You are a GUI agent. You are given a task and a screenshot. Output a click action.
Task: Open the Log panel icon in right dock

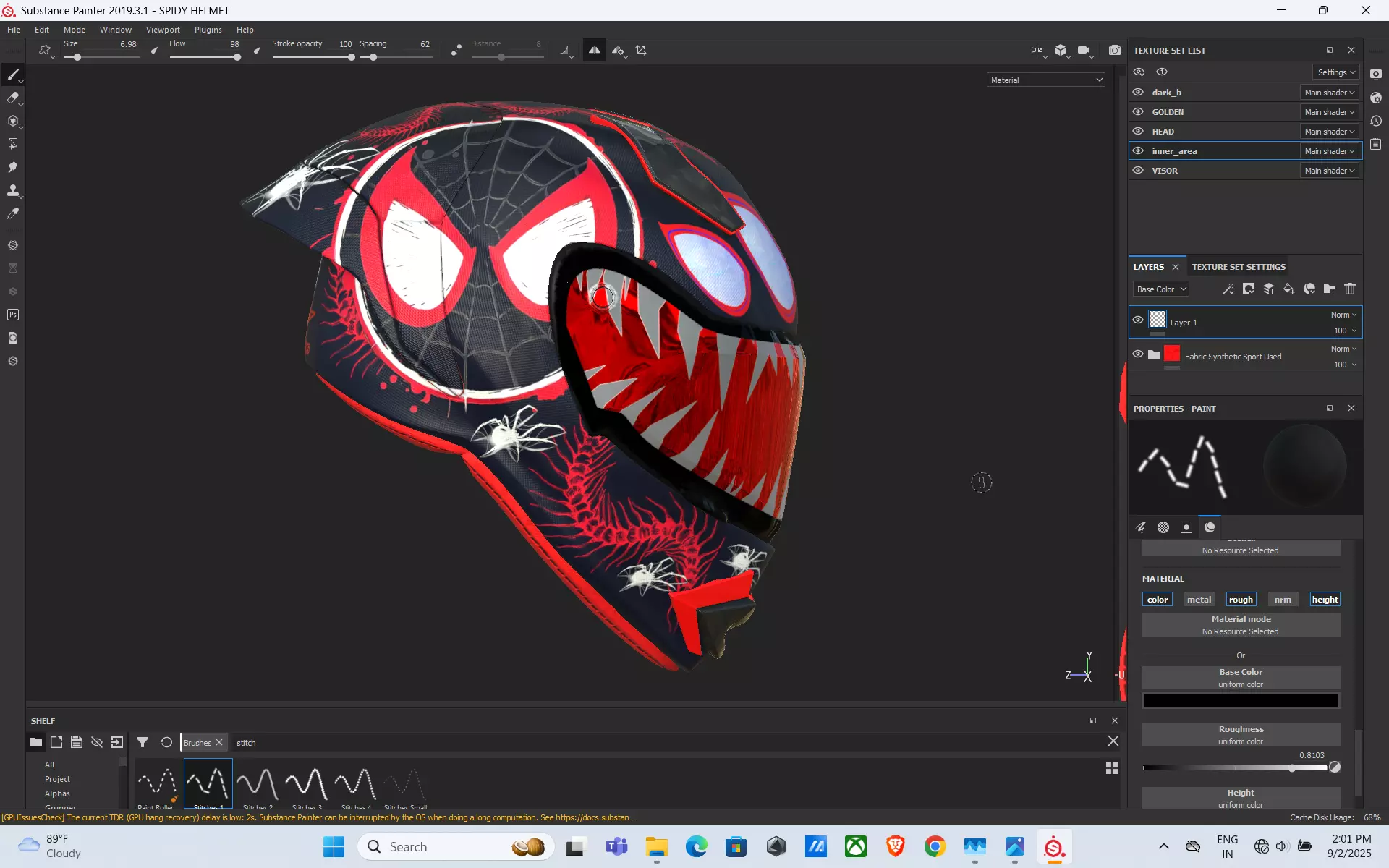[x=1376, y=145]
